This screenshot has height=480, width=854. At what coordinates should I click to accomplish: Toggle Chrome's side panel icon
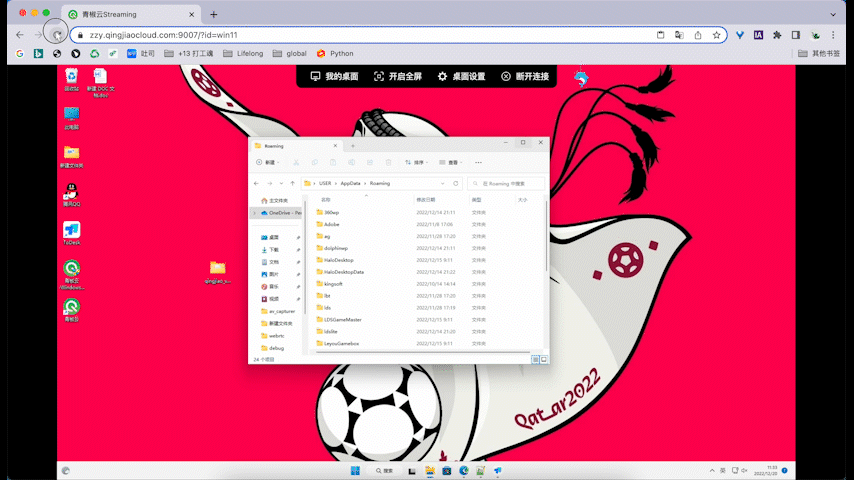796,35
